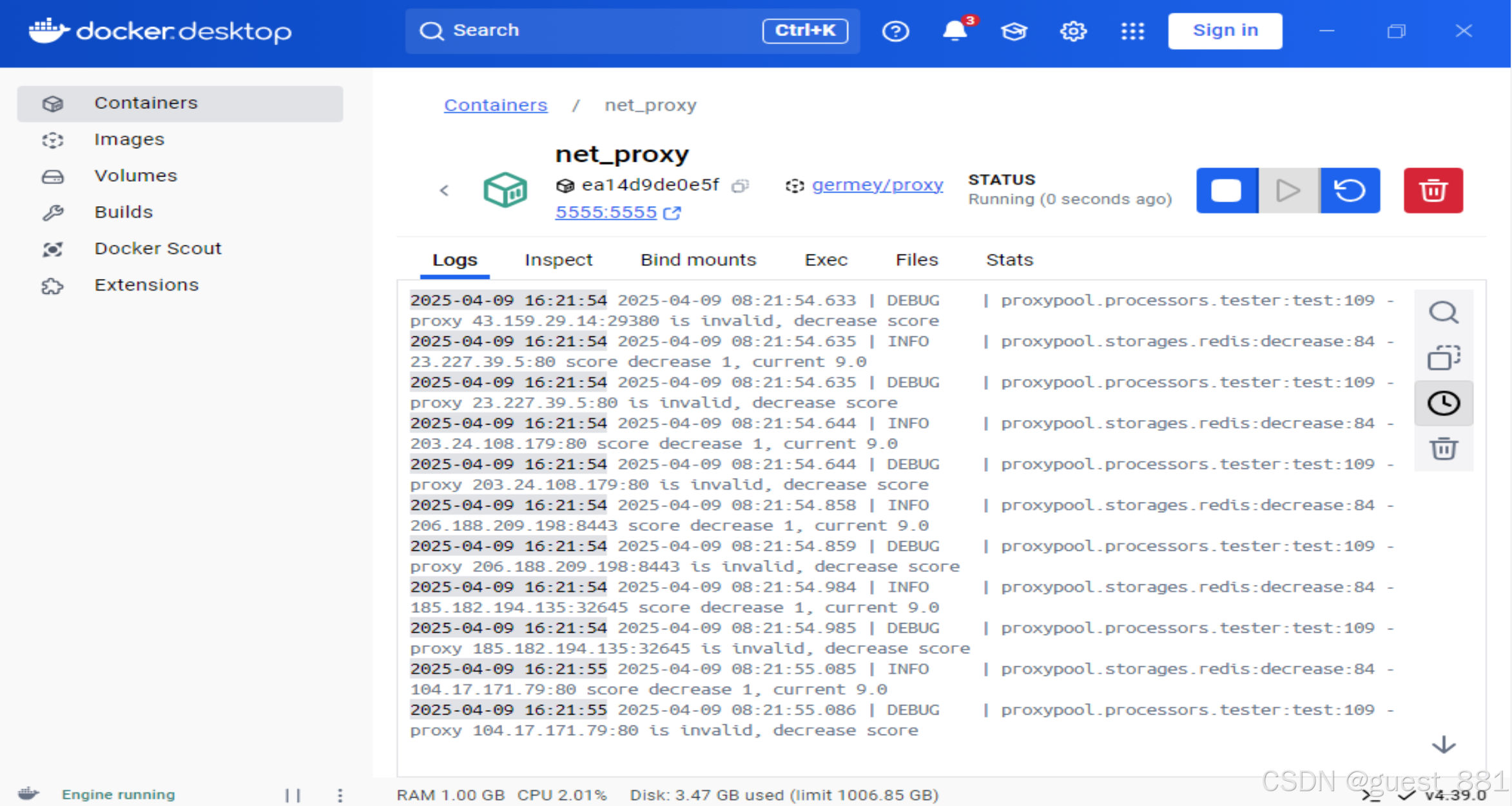Click the Sign in button
The width and height of the screenshot is (1512, 806).
coord(1225,31)
